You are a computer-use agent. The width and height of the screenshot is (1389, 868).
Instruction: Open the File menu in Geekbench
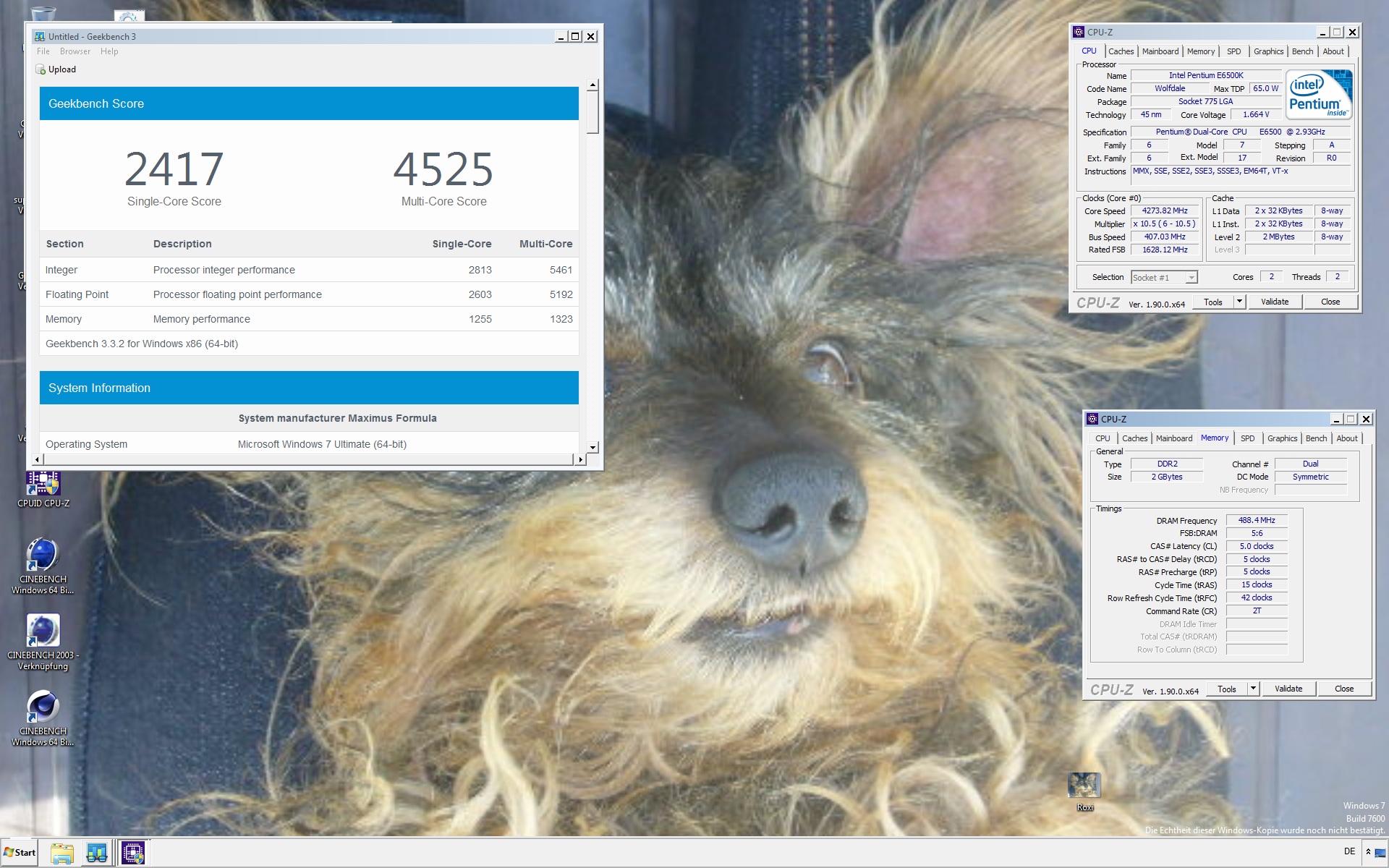pyautogui.click(x=43, y=51)
